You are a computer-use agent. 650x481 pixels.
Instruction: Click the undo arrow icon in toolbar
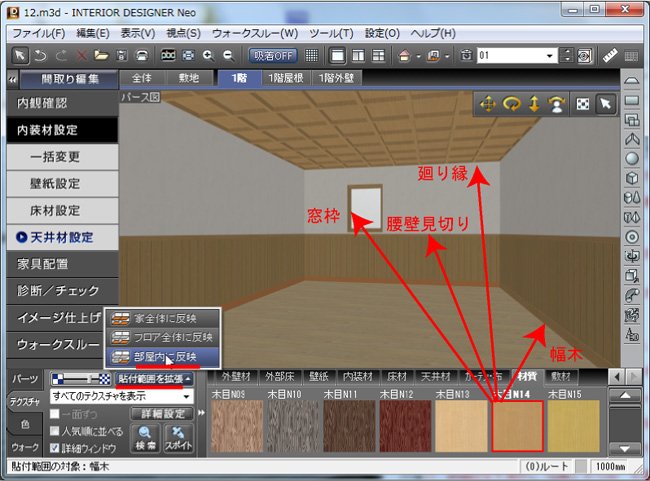[x=40, y=55]
